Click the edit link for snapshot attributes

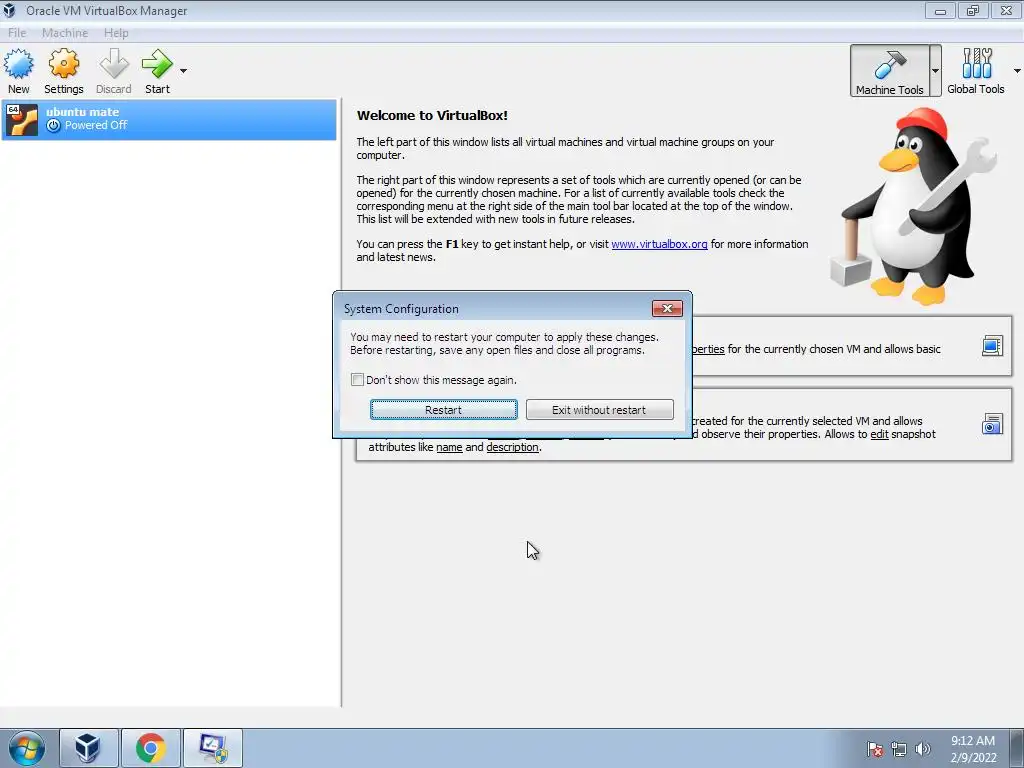point(879,434)
